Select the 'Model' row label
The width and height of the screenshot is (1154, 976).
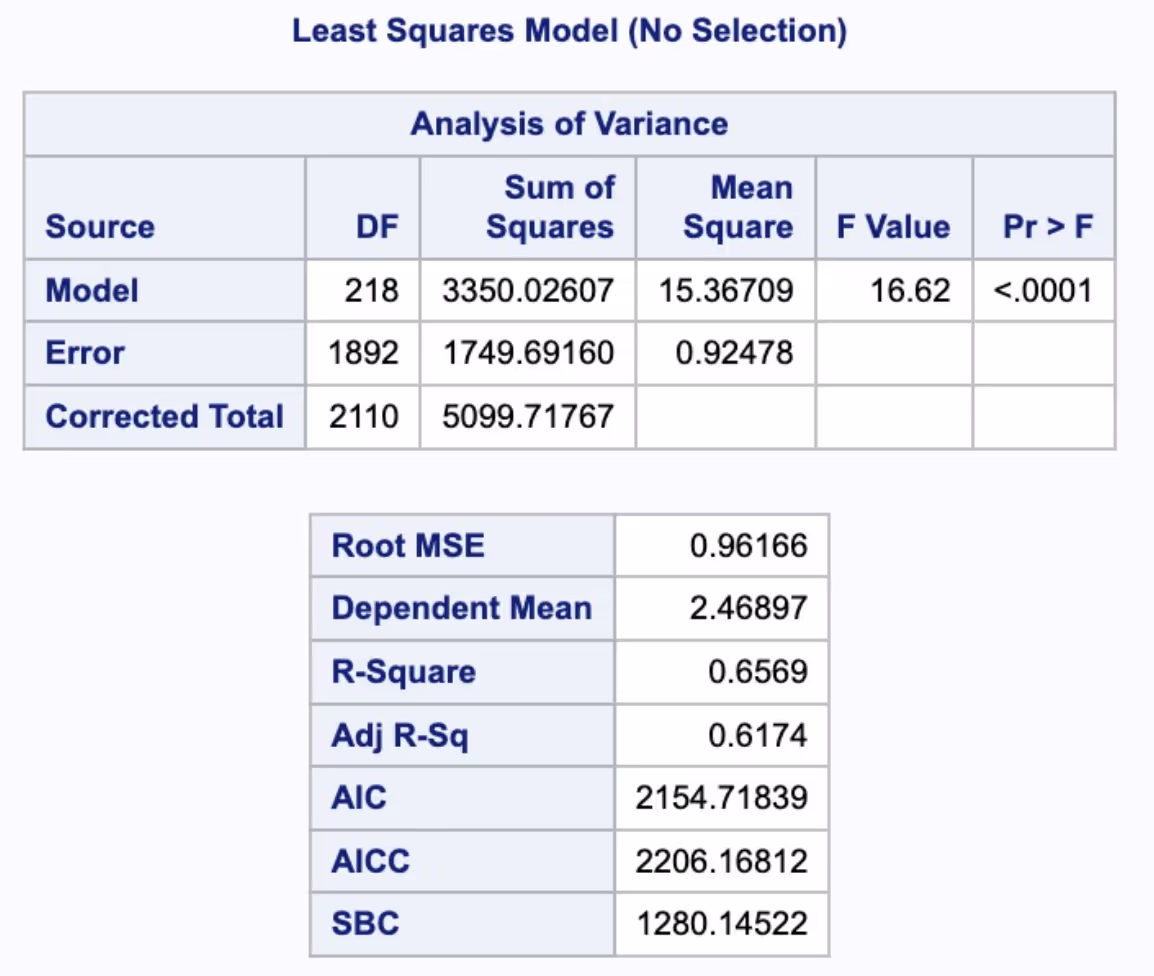pyautogui.click(x=92, y=290)
